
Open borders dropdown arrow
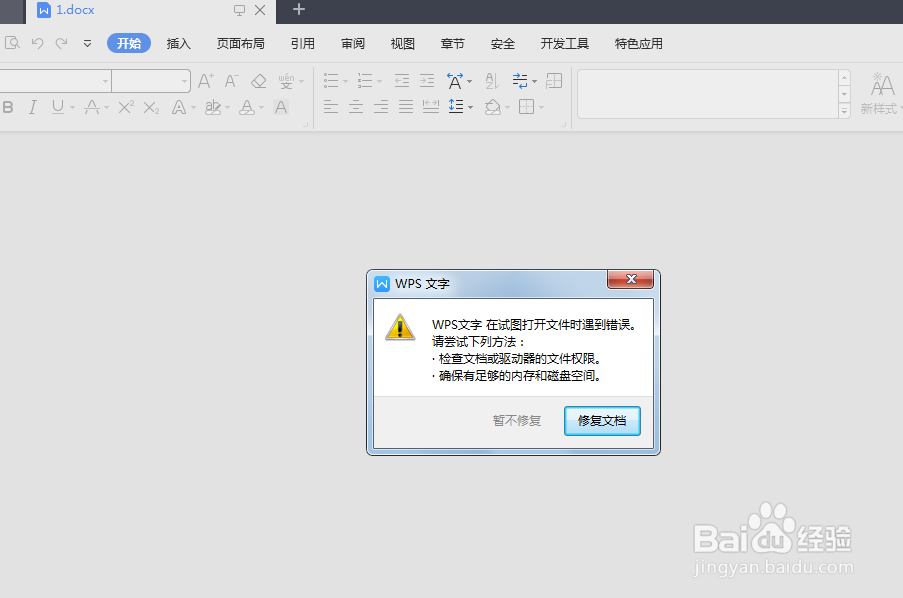[541, 108]
